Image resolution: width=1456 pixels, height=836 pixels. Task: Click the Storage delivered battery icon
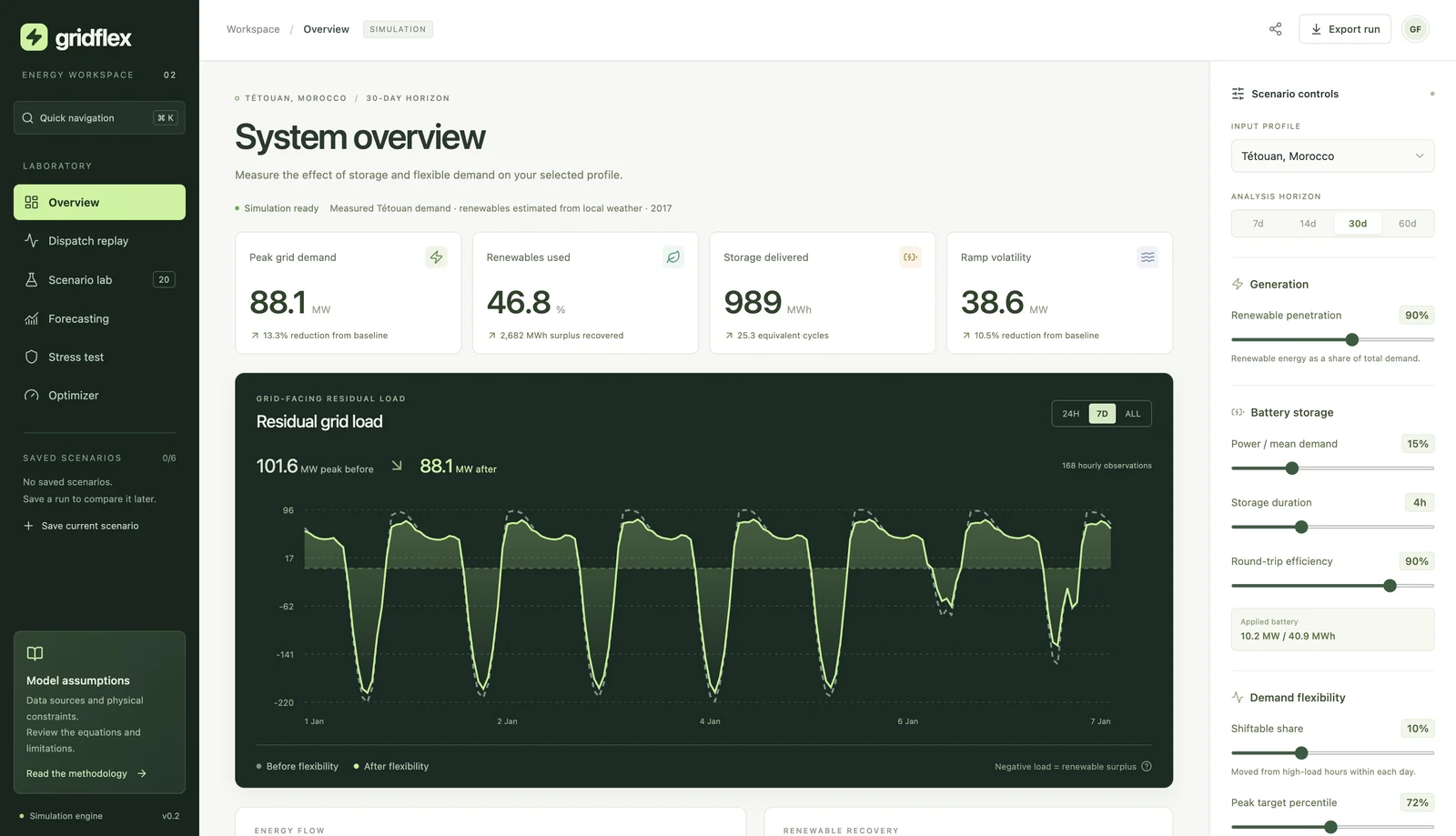(x=910, y=257)
